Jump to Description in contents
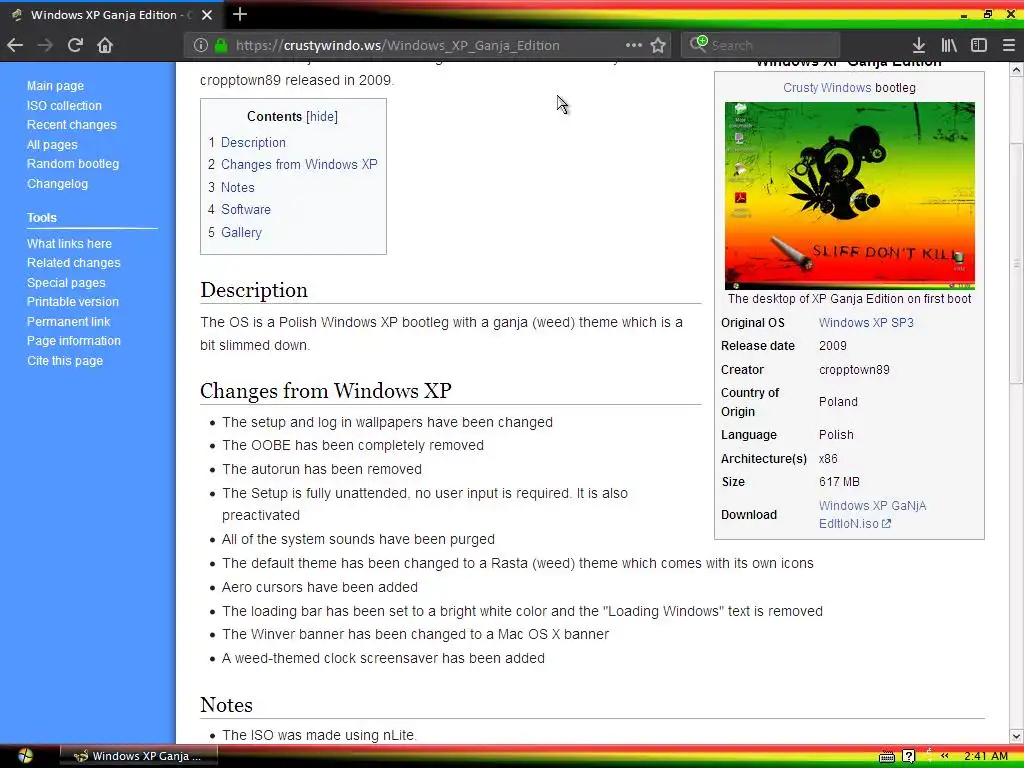Image resolution: width=1024 pixels, height=768 pixels. (253, 142)
